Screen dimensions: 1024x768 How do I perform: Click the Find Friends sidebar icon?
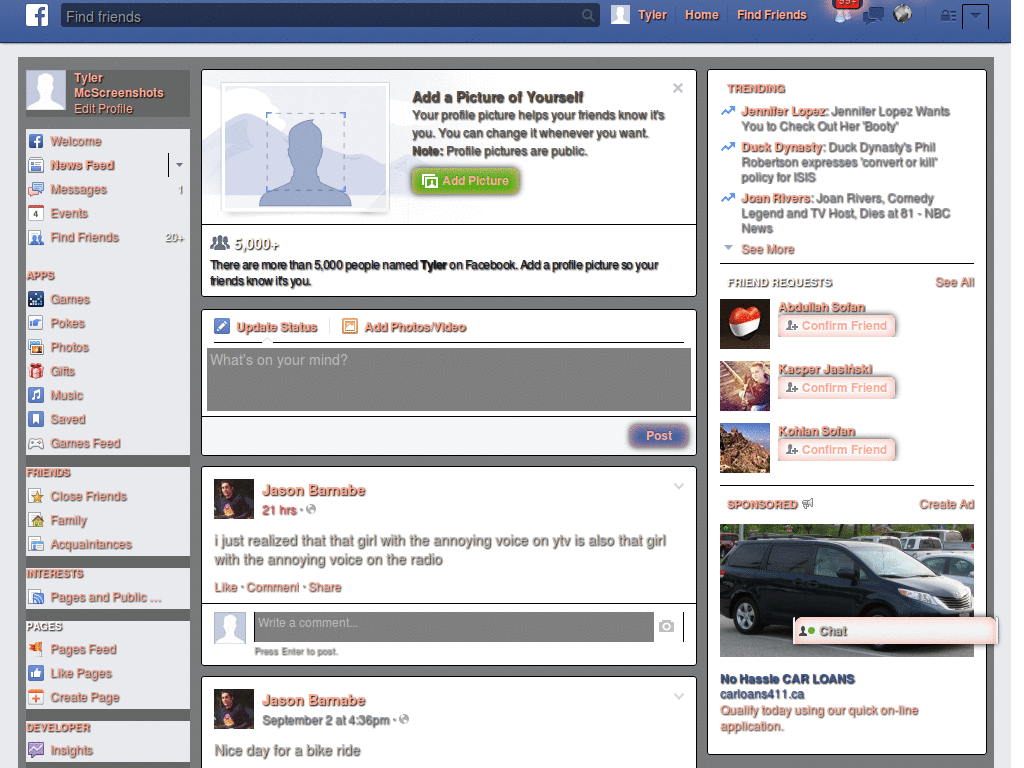click(36, 238)
